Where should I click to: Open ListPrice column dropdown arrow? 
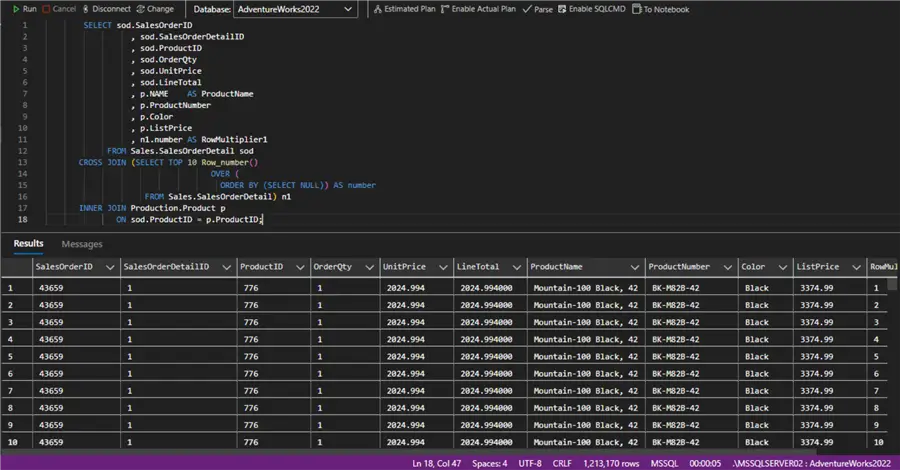[856, 267]
